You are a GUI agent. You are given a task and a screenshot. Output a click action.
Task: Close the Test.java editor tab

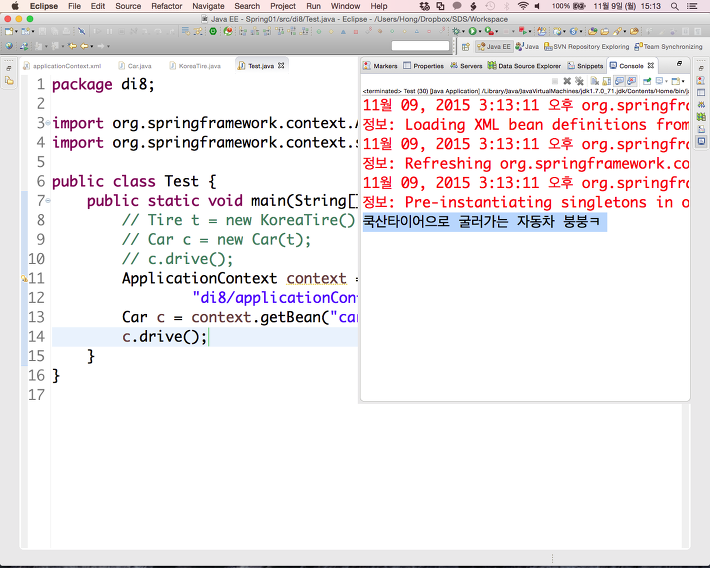281,66
